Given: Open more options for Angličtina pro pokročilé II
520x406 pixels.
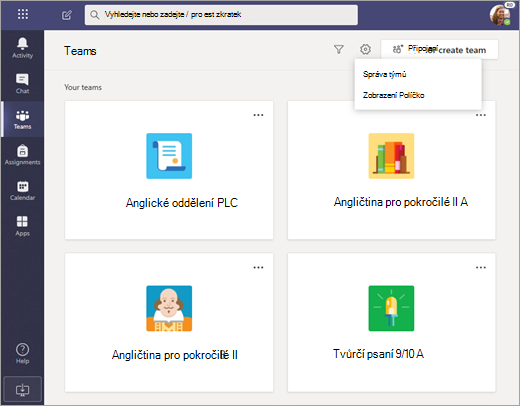Looking at the screenshot, I should (x=258, y=268).
